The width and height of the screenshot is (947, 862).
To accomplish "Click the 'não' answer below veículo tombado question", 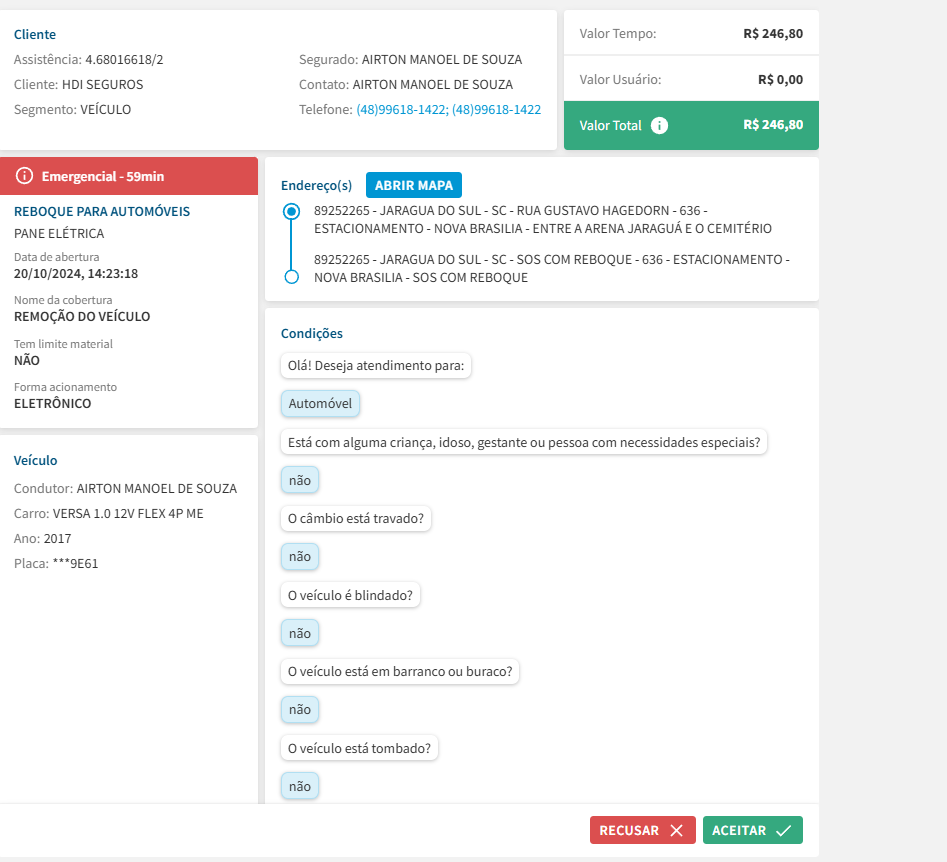I will tap(299, 787).
